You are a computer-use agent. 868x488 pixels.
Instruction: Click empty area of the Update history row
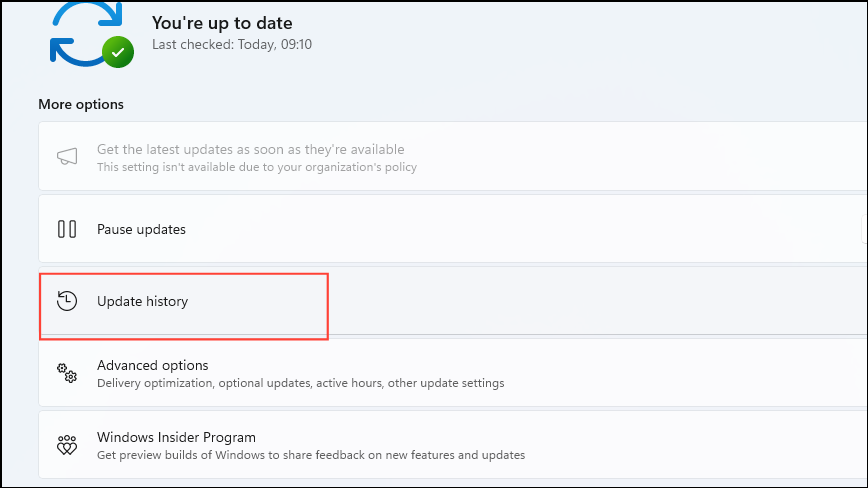click(x=554, y=301)
